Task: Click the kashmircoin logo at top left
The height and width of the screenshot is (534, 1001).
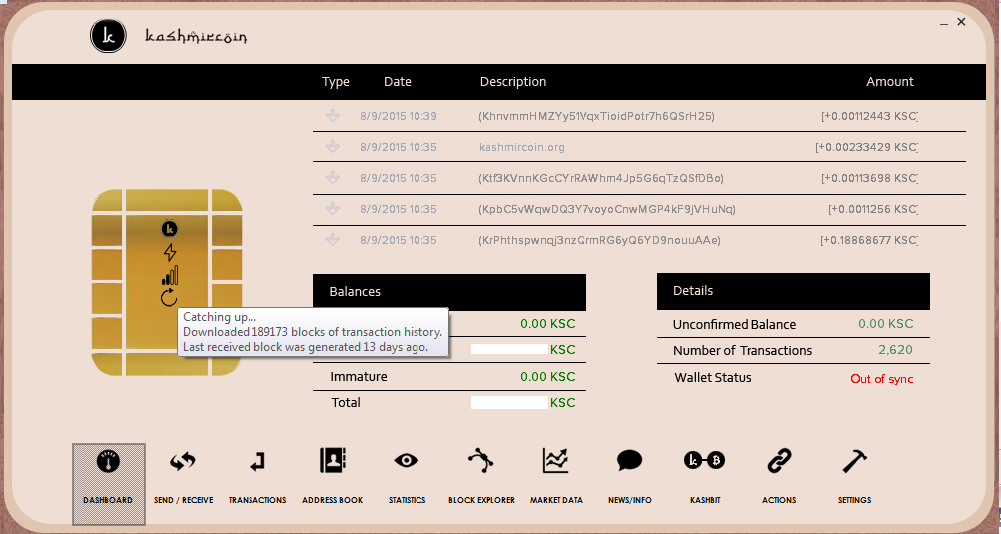Action: point(109,36)
